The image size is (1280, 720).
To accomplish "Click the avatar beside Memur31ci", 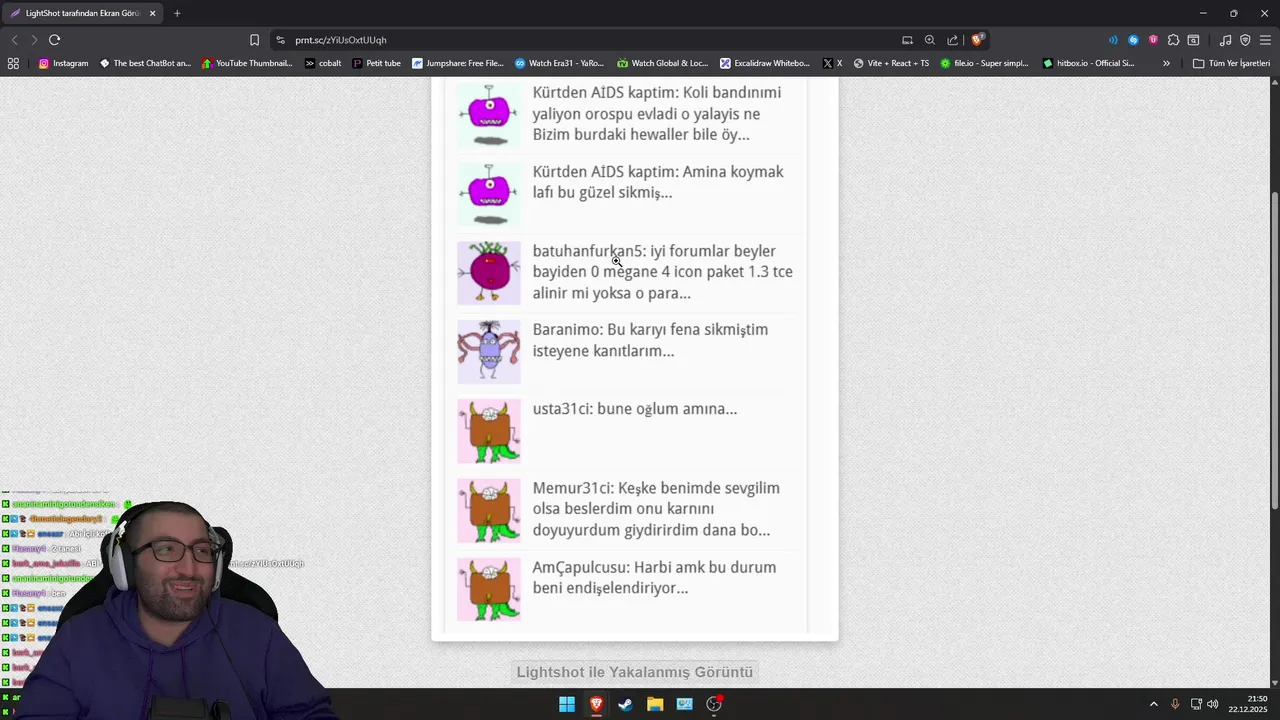I will tap(489, 510).
